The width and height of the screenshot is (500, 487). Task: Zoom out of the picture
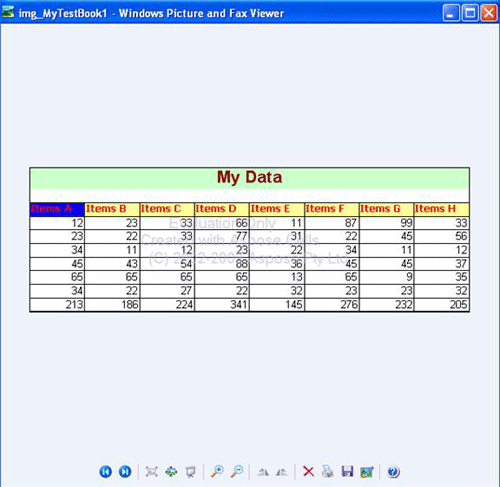coord(237,472)
